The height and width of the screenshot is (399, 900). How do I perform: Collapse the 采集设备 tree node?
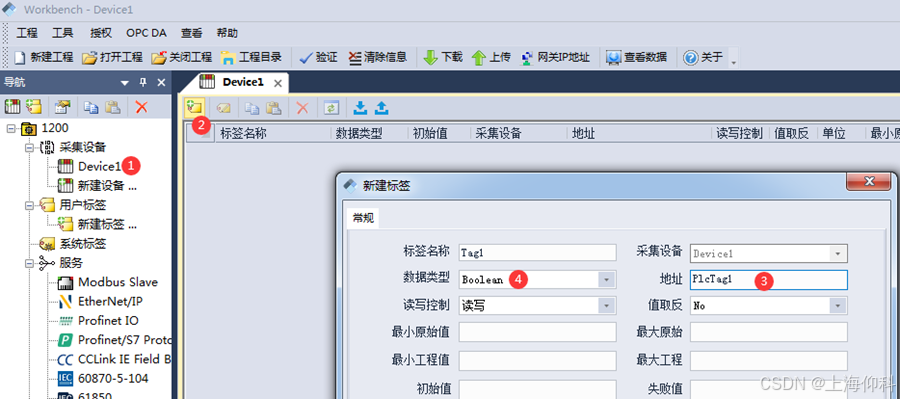29,148
